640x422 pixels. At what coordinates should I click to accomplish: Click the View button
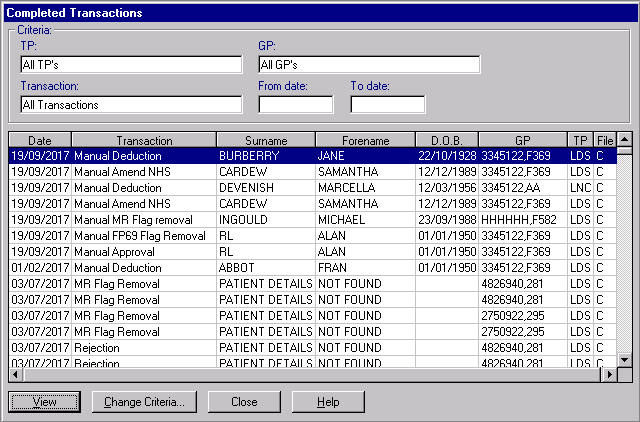(x=44, y=402)
